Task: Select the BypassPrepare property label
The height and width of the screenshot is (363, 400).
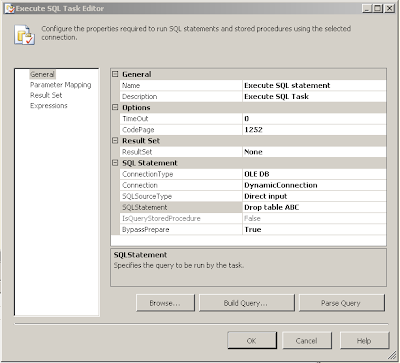Action: (x=181, y=229)
